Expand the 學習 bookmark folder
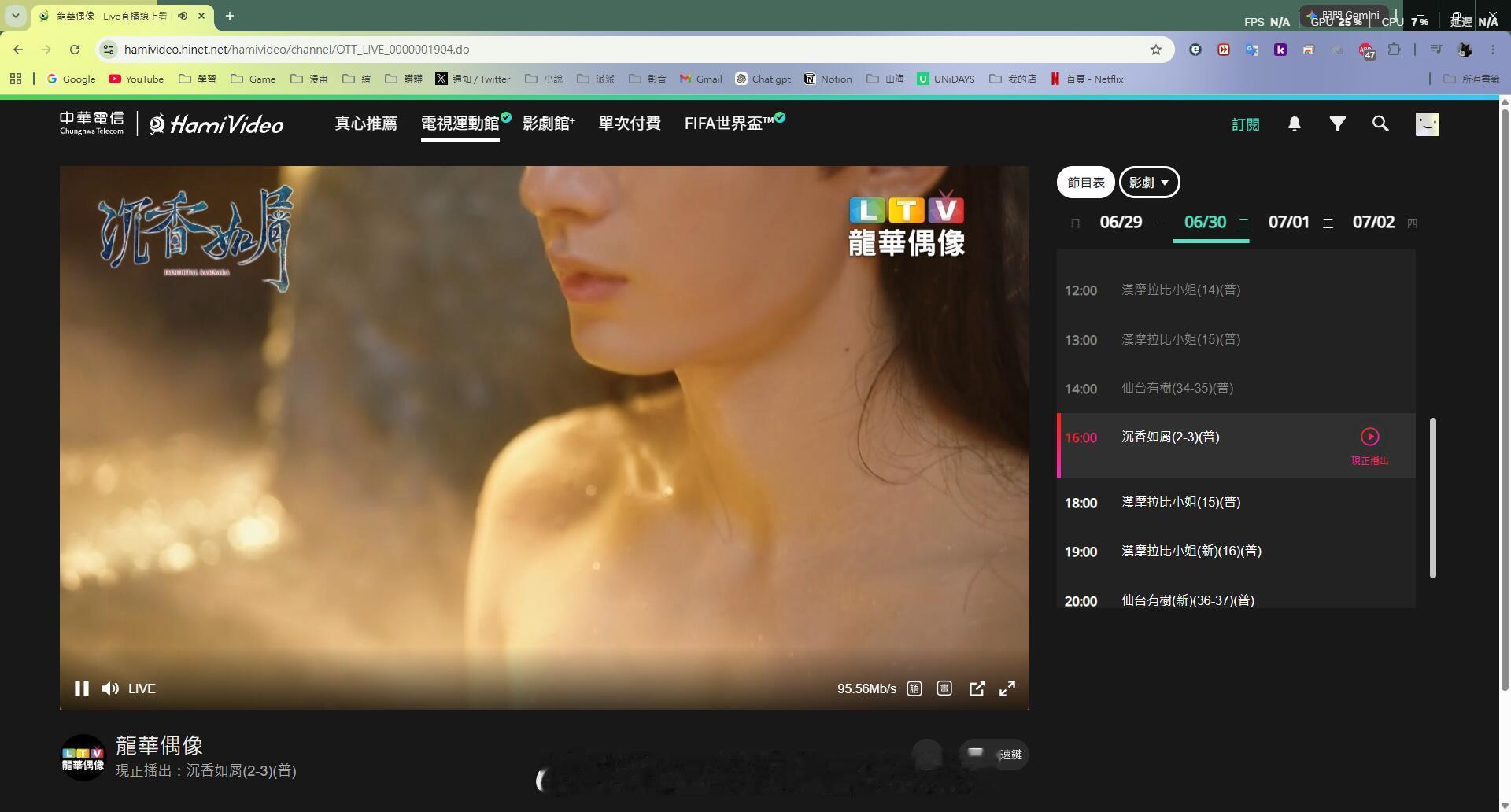The image size is (1511, 812). coord(197,79)
